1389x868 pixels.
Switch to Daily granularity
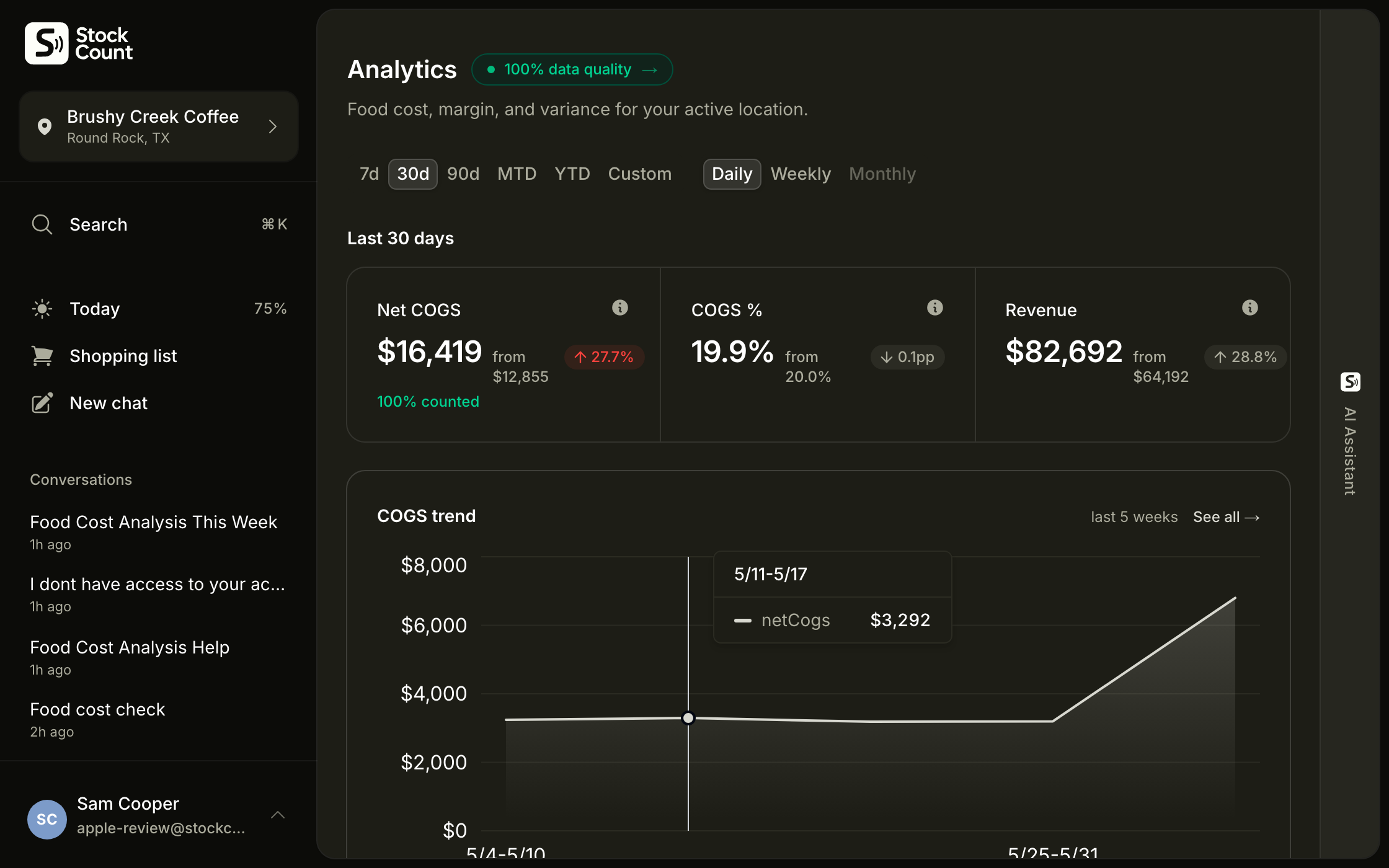pyautogui.click(x=732, y=174)
